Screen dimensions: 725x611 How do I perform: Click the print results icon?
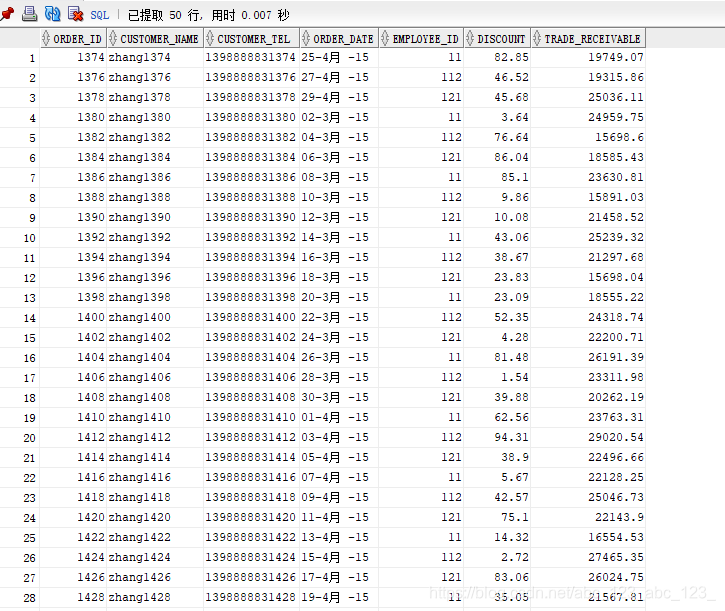(30, 14)
